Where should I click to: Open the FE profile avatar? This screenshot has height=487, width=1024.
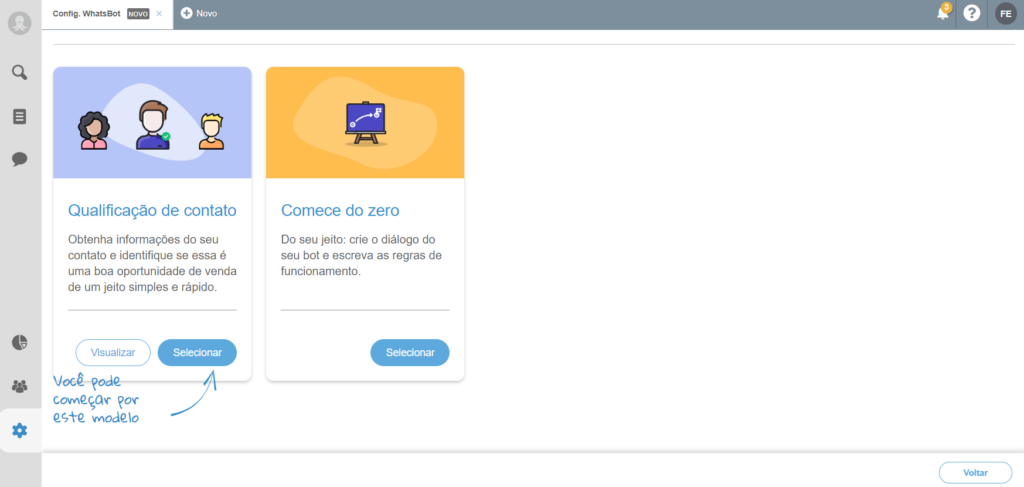1006,13
